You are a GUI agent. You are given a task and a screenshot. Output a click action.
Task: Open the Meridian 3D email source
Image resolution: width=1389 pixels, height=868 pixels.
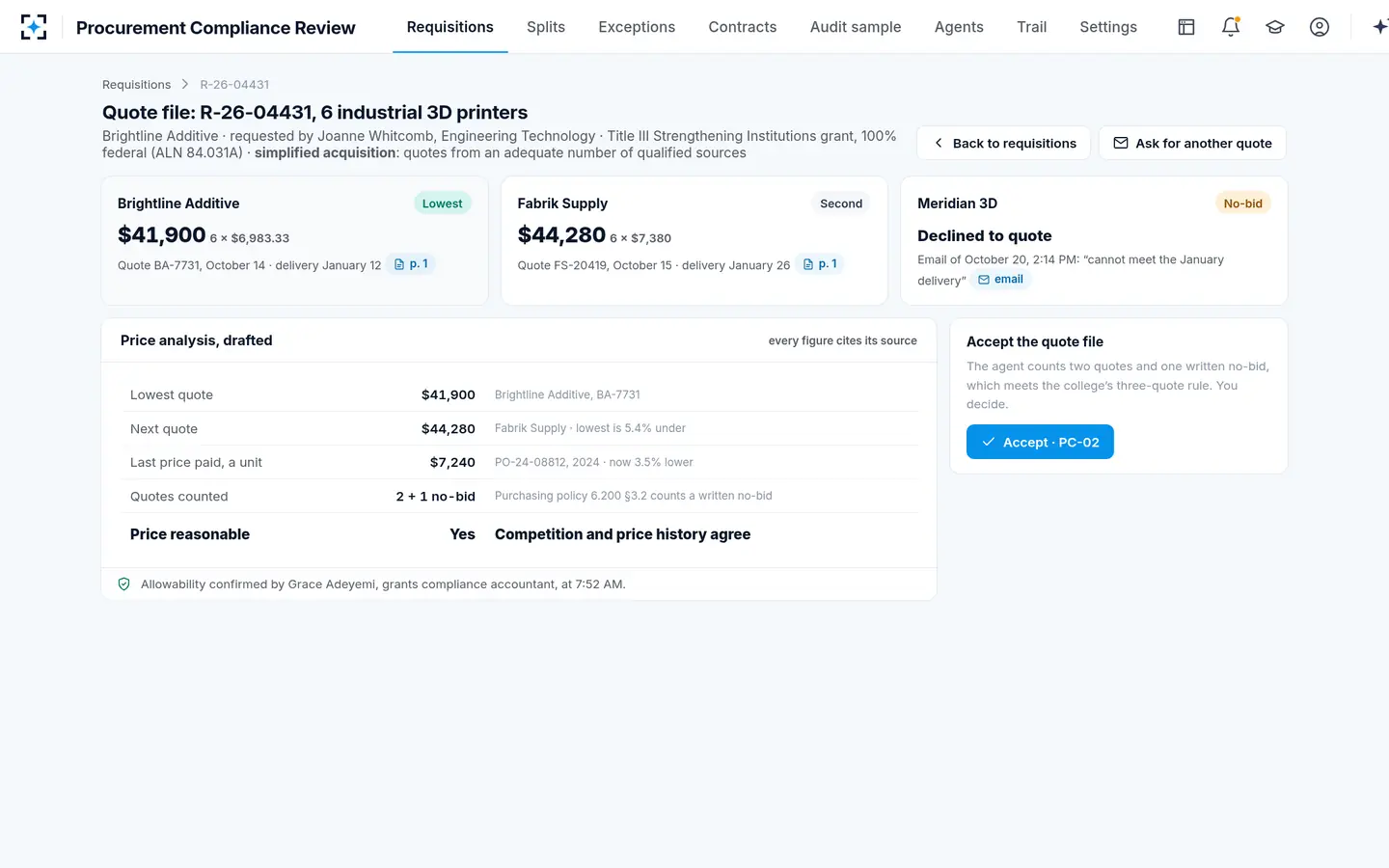point(1001,280)
